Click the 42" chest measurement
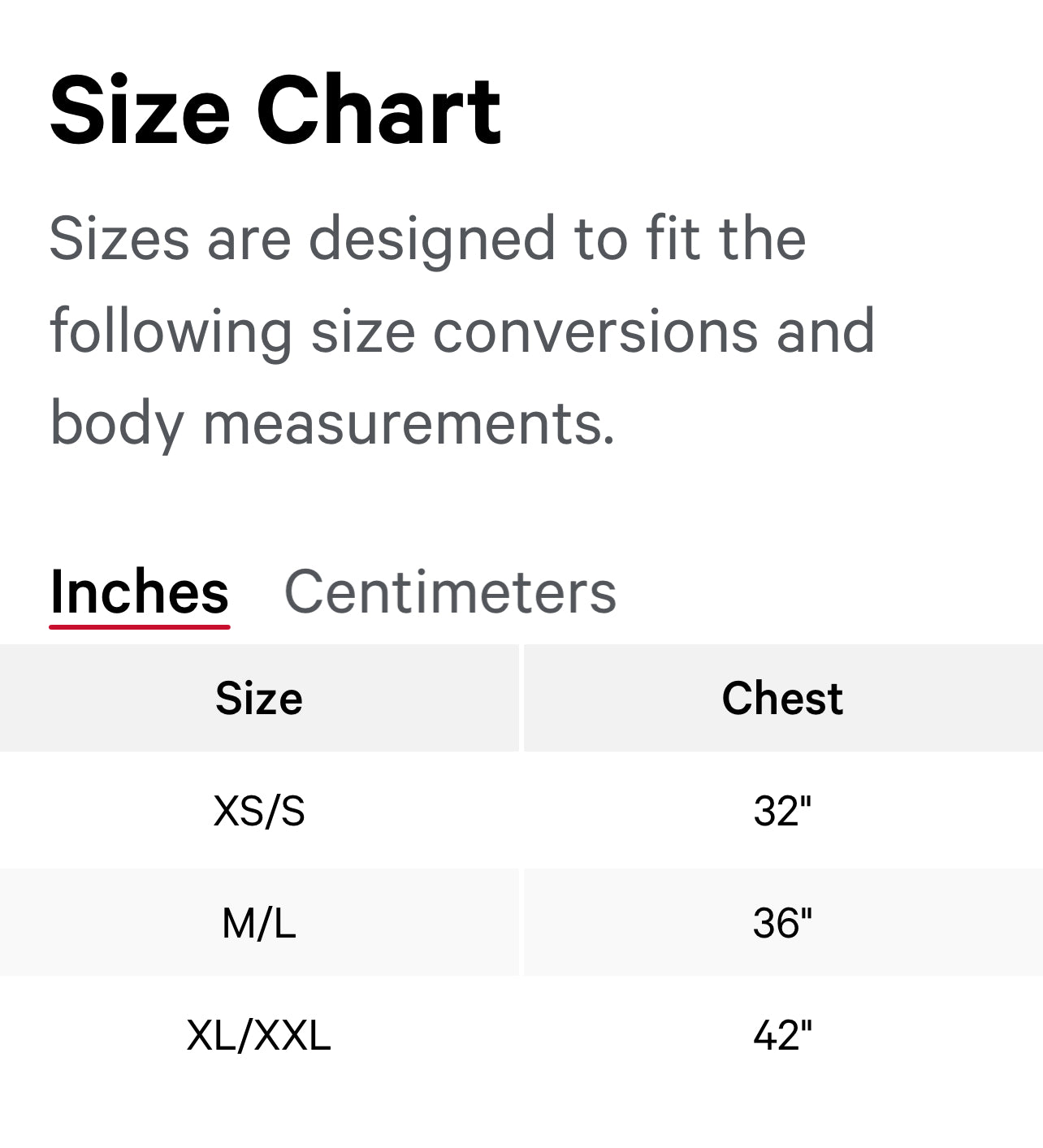Viewport: 1043px width, 1148px height. coord(782,1035)
